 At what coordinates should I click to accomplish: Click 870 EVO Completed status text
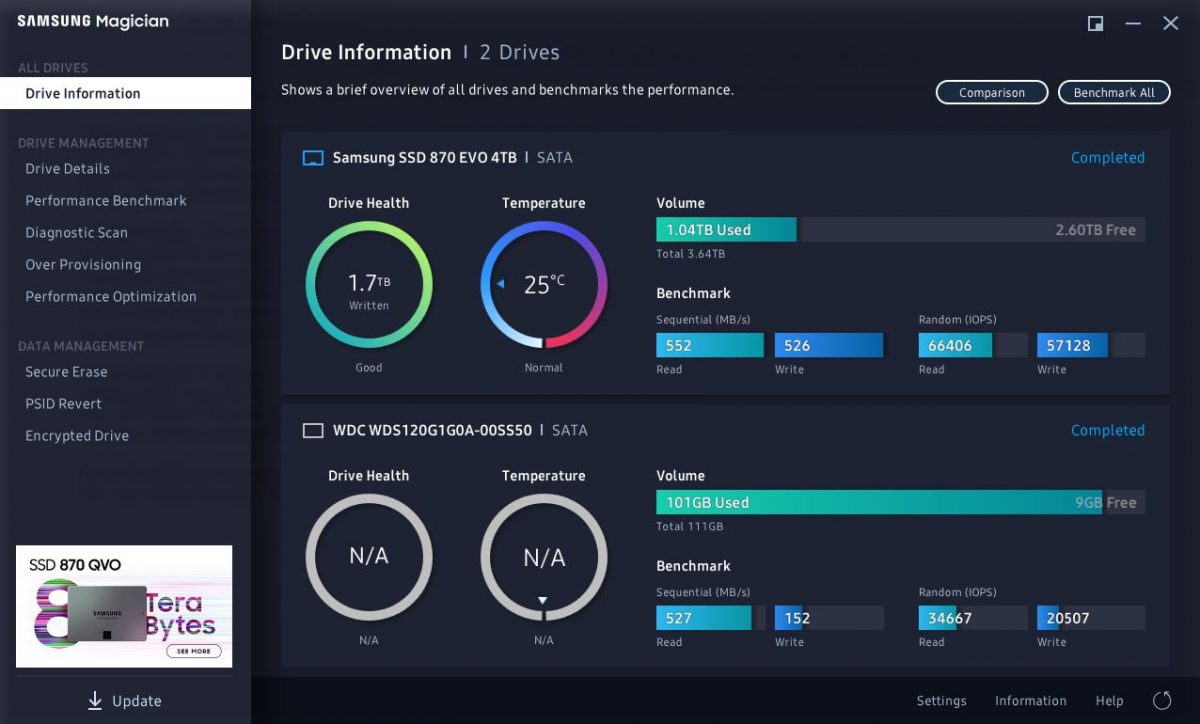tap(1108, 158)
